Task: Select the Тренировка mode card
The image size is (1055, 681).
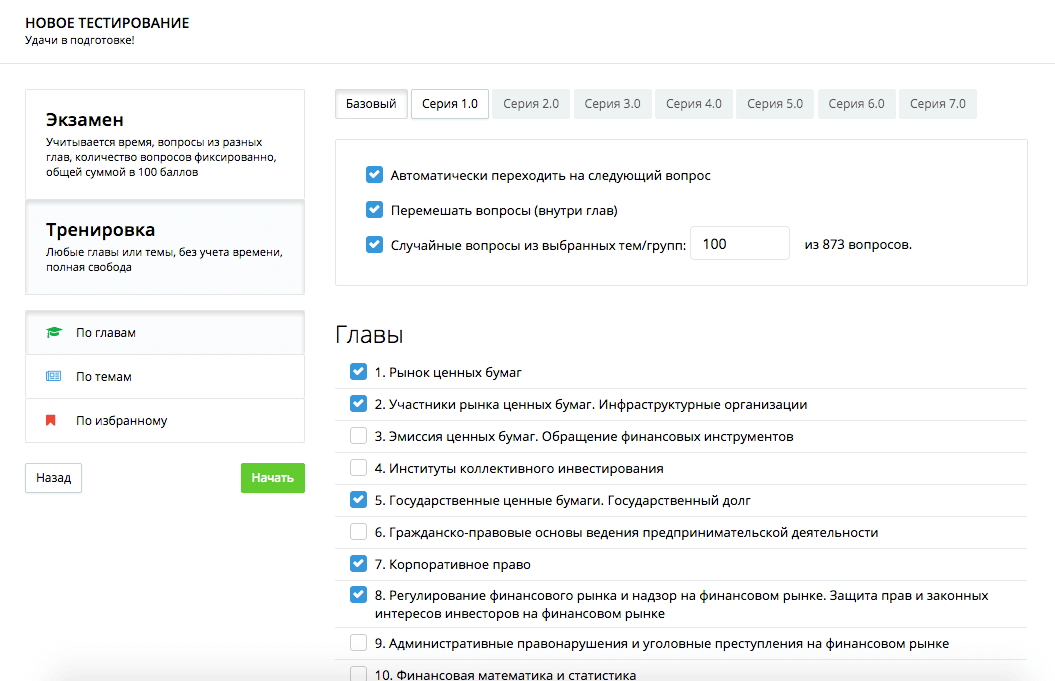Action: pos(164,247)
